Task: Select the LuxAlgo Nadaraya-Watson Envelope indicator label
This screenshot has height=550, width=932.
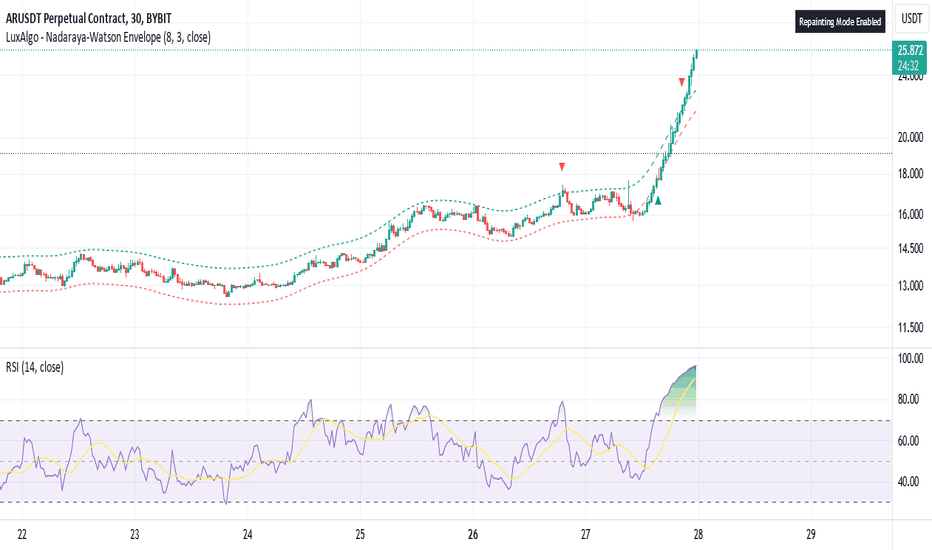Action: coord(108,37)
